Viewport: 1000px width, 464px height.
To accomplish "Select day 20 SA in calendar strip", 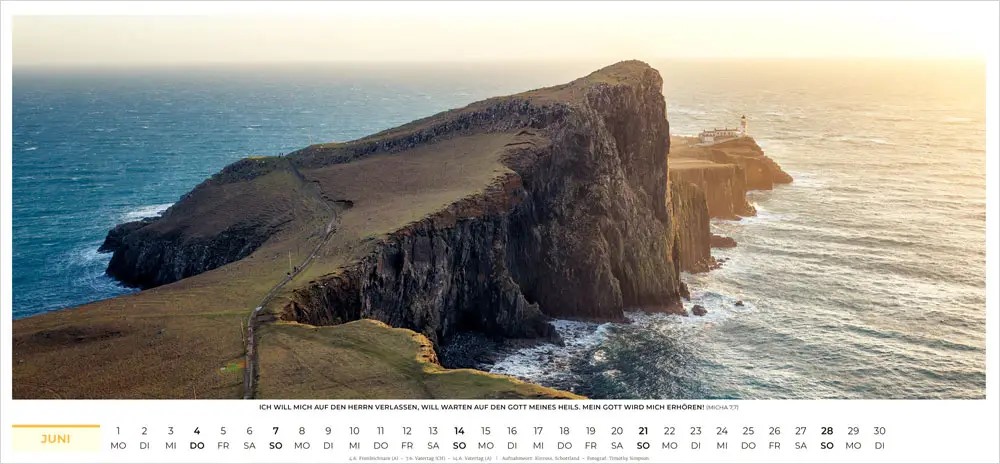I will coord(617,438).
